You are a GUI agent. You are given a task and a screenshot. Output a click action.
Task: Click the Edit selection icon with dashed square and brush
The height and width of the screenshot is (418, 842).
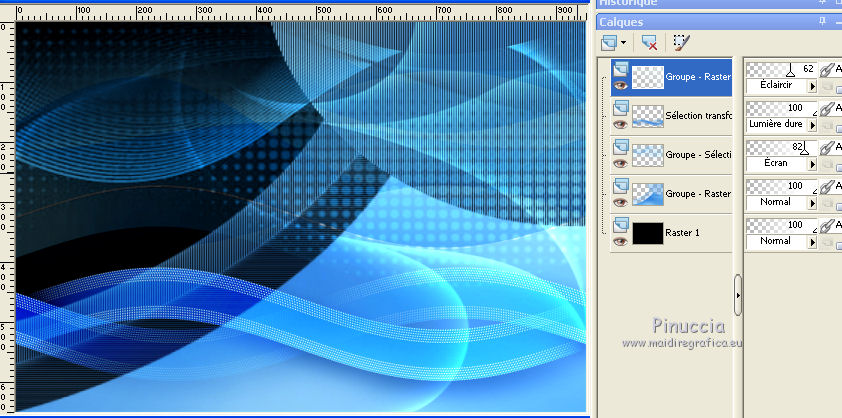(681, 42)
